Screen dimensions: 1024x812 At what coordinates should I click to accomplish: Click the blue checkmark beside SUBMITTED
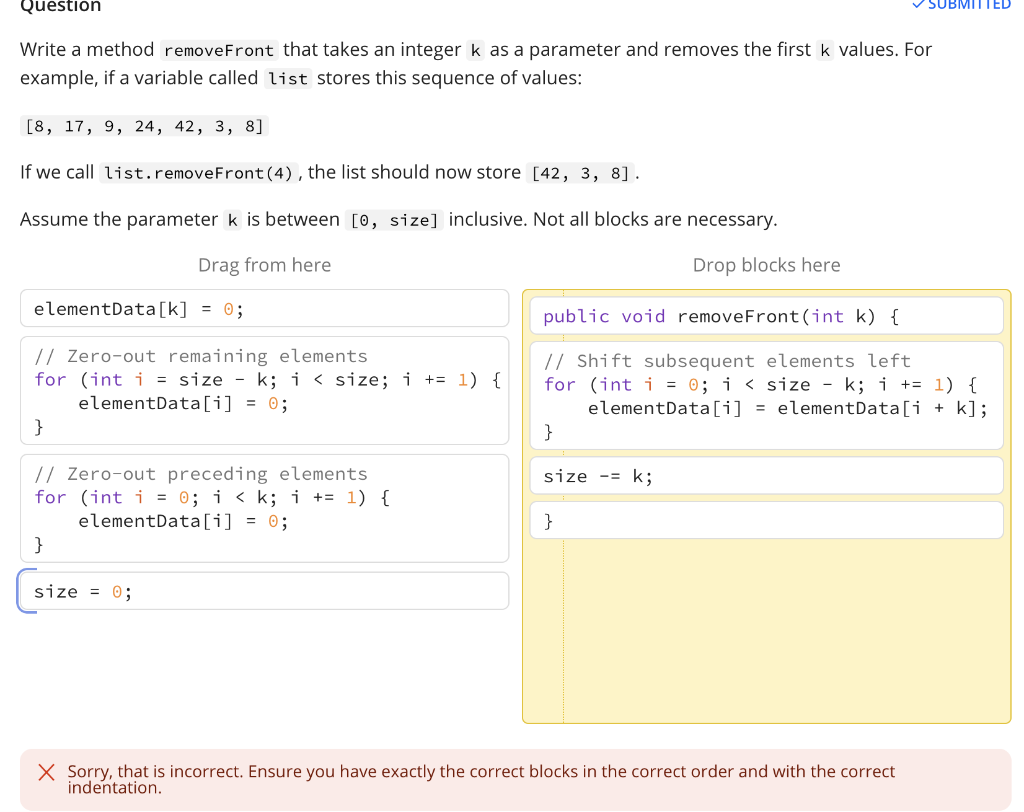pyautogui.click(x=917, y=6)
